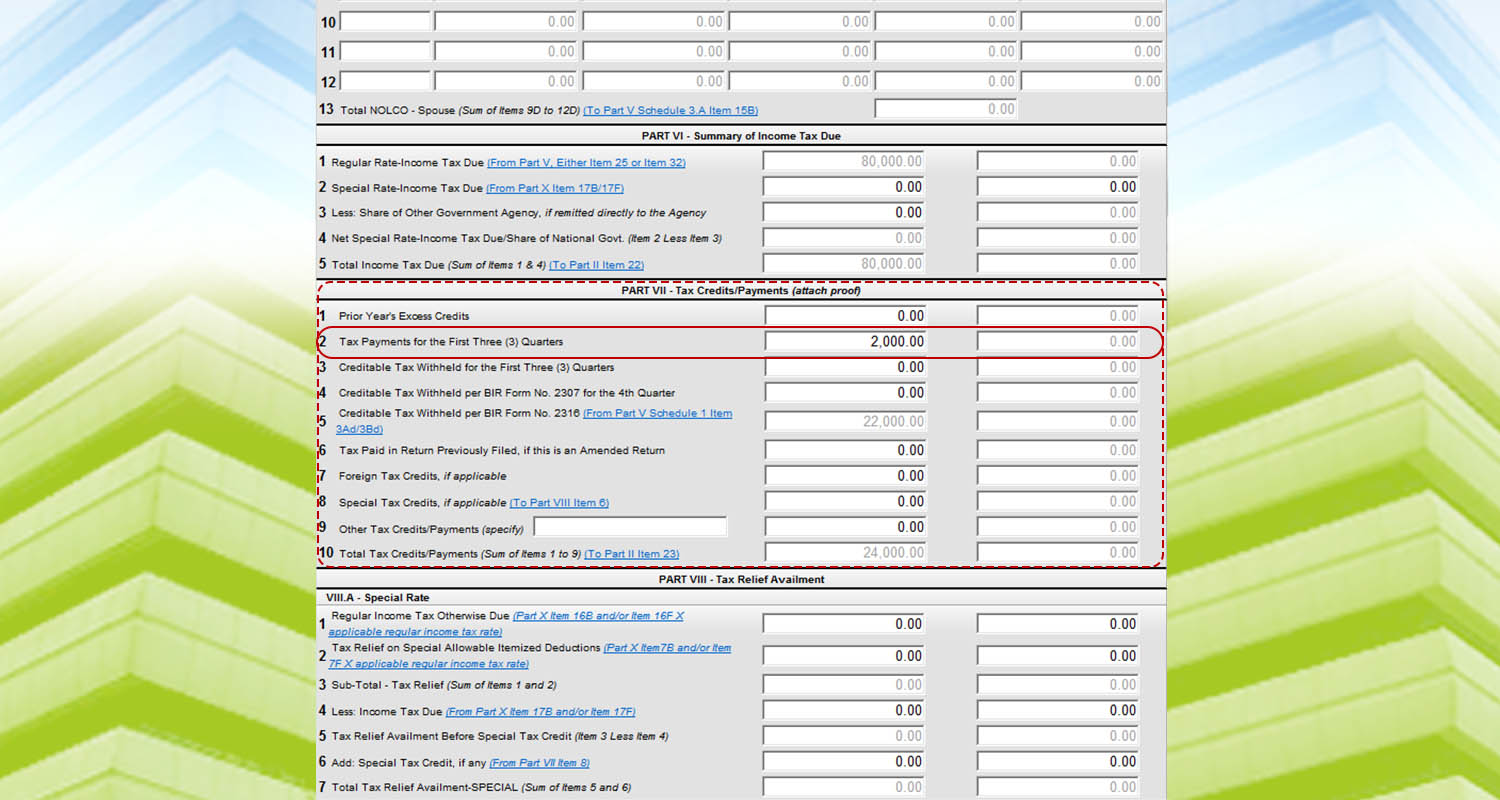Viewport: 1500px width, 800px height.
Task: Select the 22,000.00 BIR Form No. 2316 field
Action: (x=845, y=422)
